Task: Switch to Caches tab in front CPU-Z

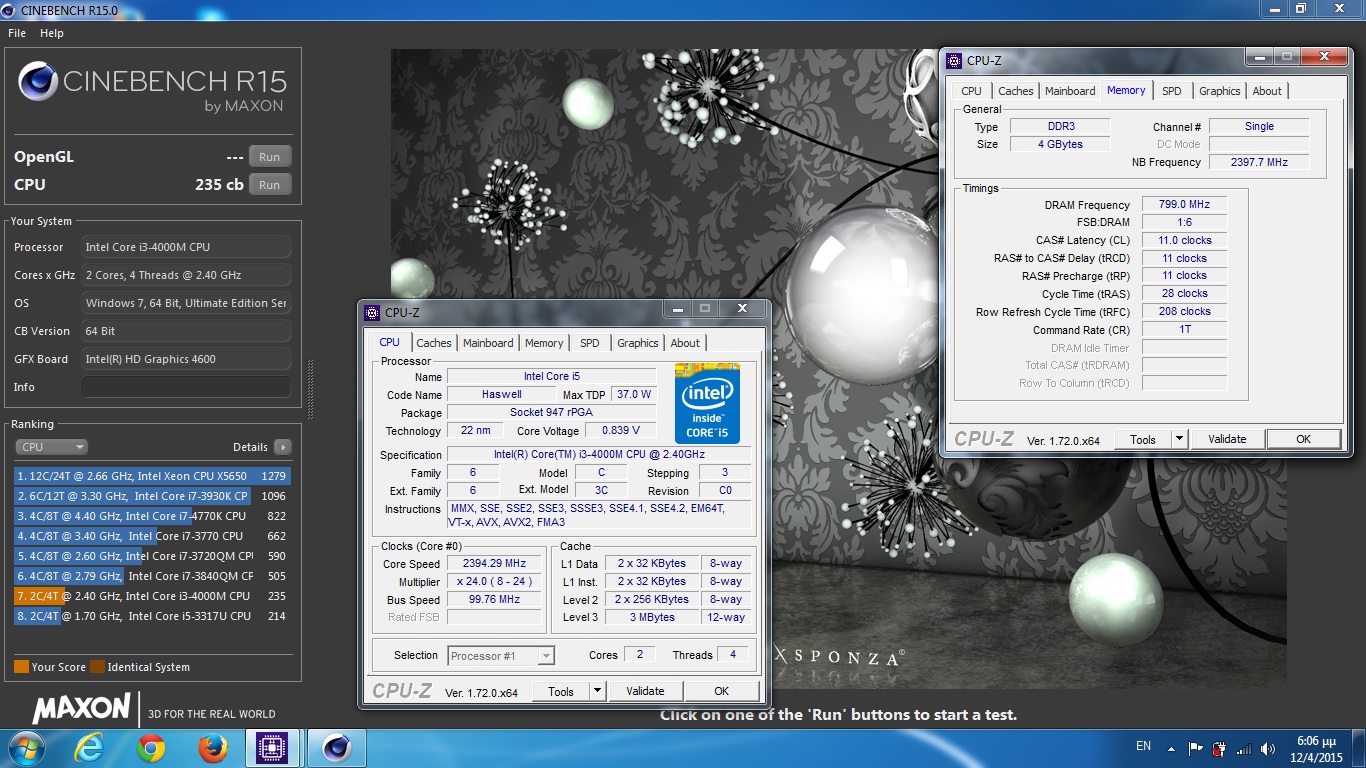Action: [x=434, y=343]
